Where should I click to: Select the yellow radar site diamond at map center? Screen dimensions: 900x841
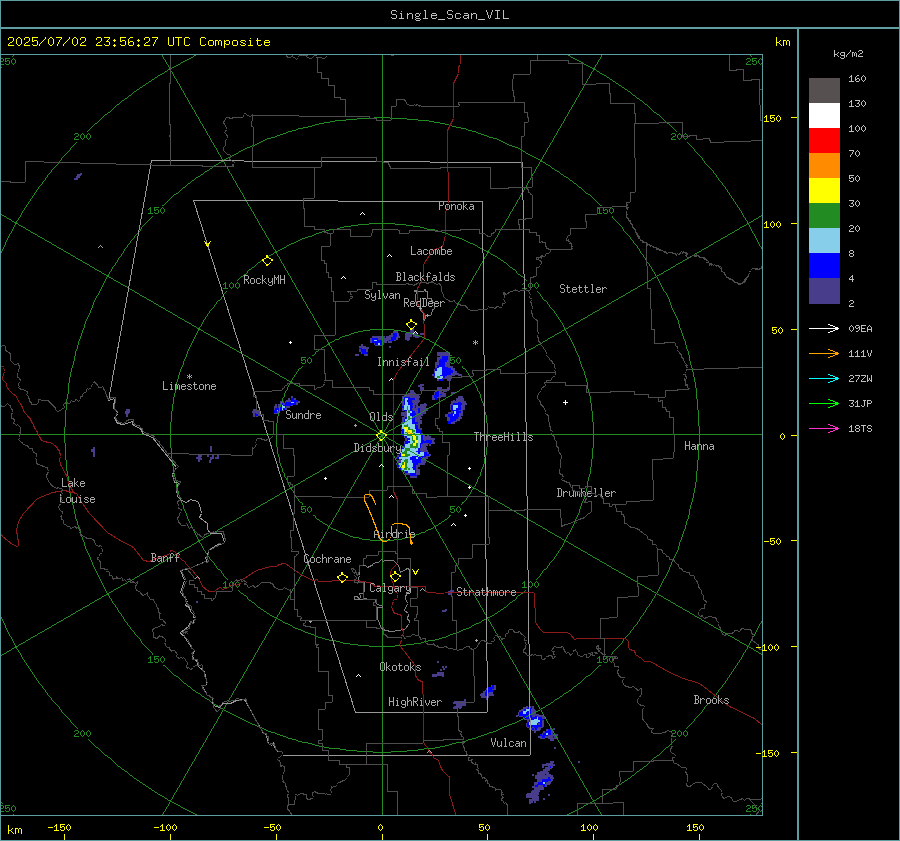381,436
